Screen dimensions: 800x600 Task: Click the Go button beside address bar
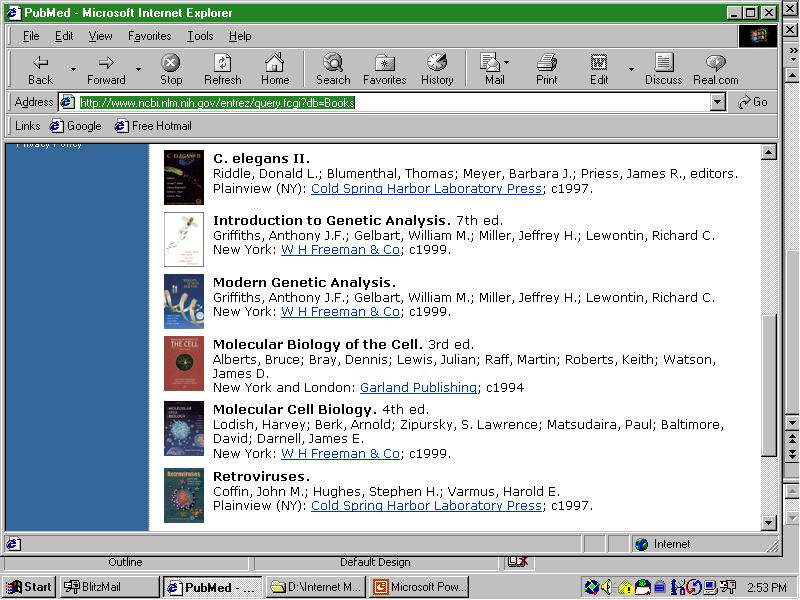[753, 102]
